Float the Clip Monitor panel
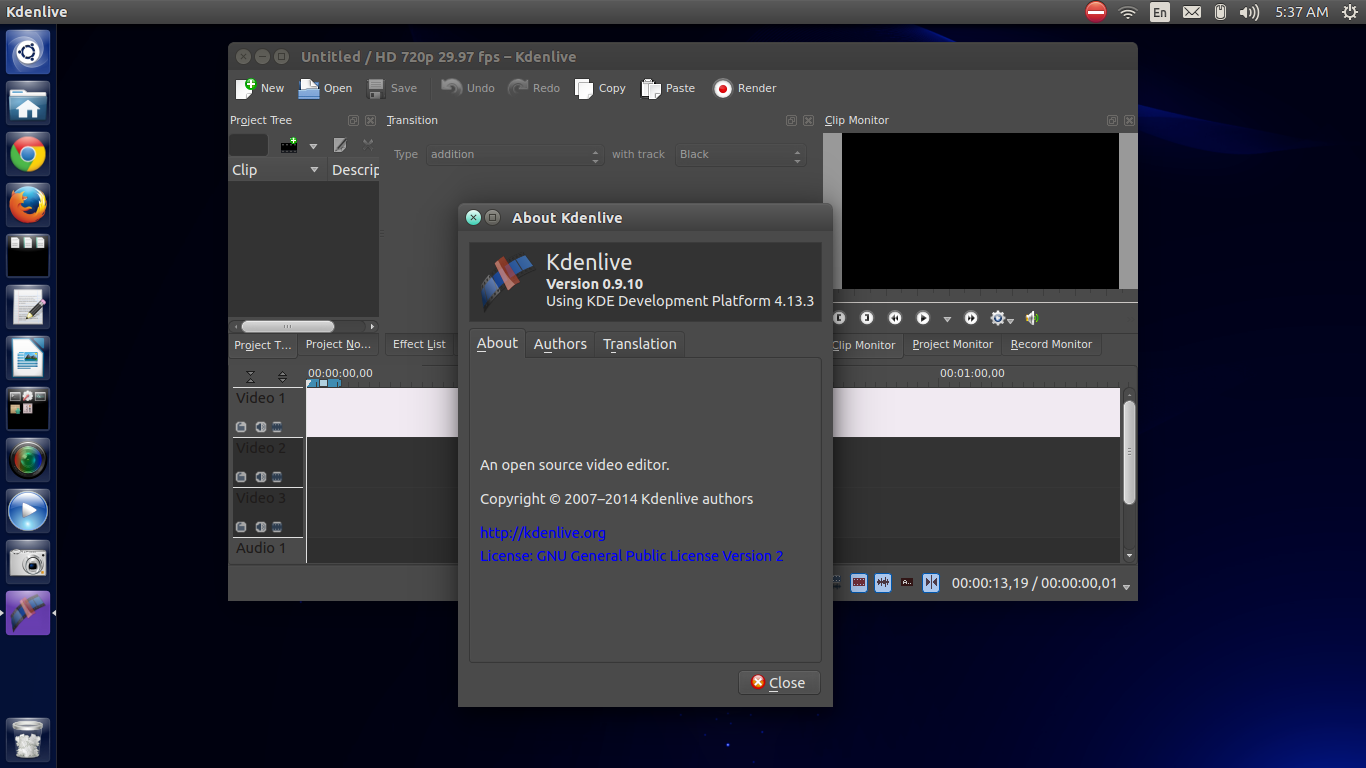 pyautogui.click(x=1112, y=120)
